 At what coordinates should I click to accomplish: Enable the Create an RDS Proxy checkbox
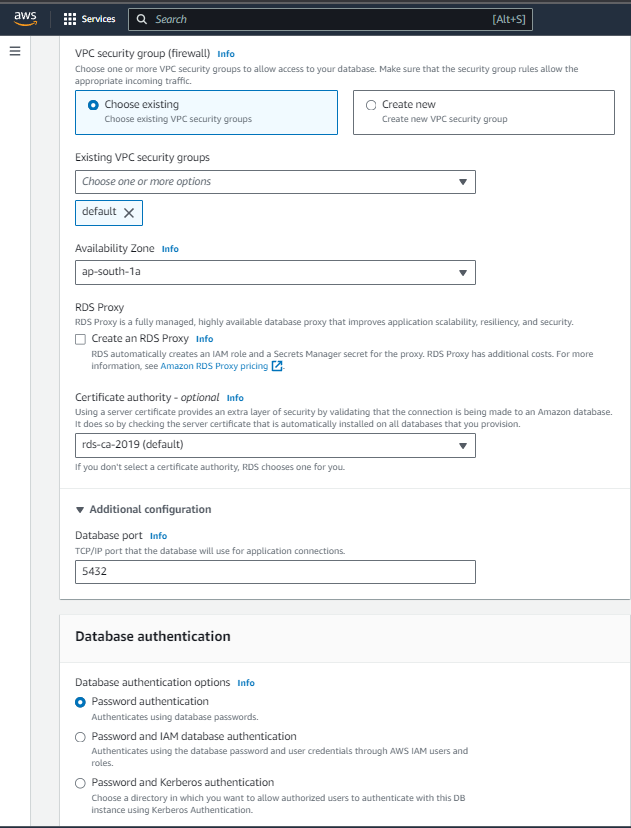click(x=81, y=339)
